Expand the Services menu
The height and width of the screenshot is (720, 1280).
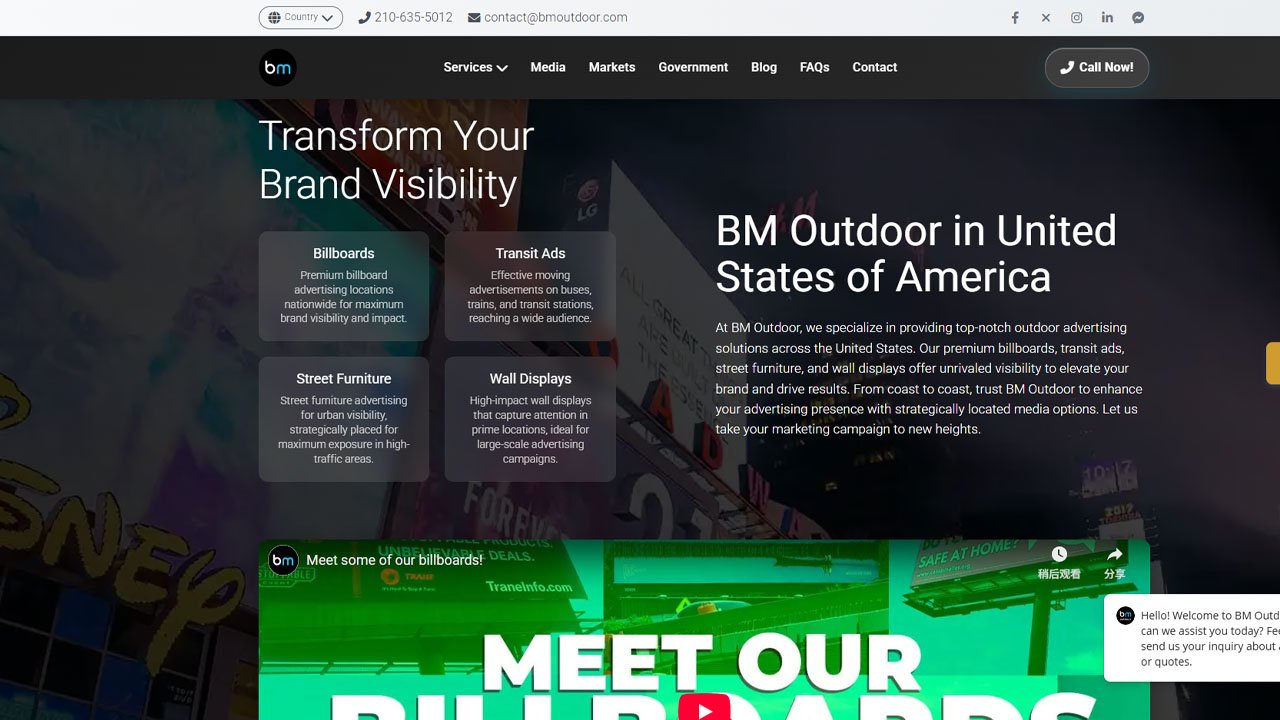click(x=476, y=67)
